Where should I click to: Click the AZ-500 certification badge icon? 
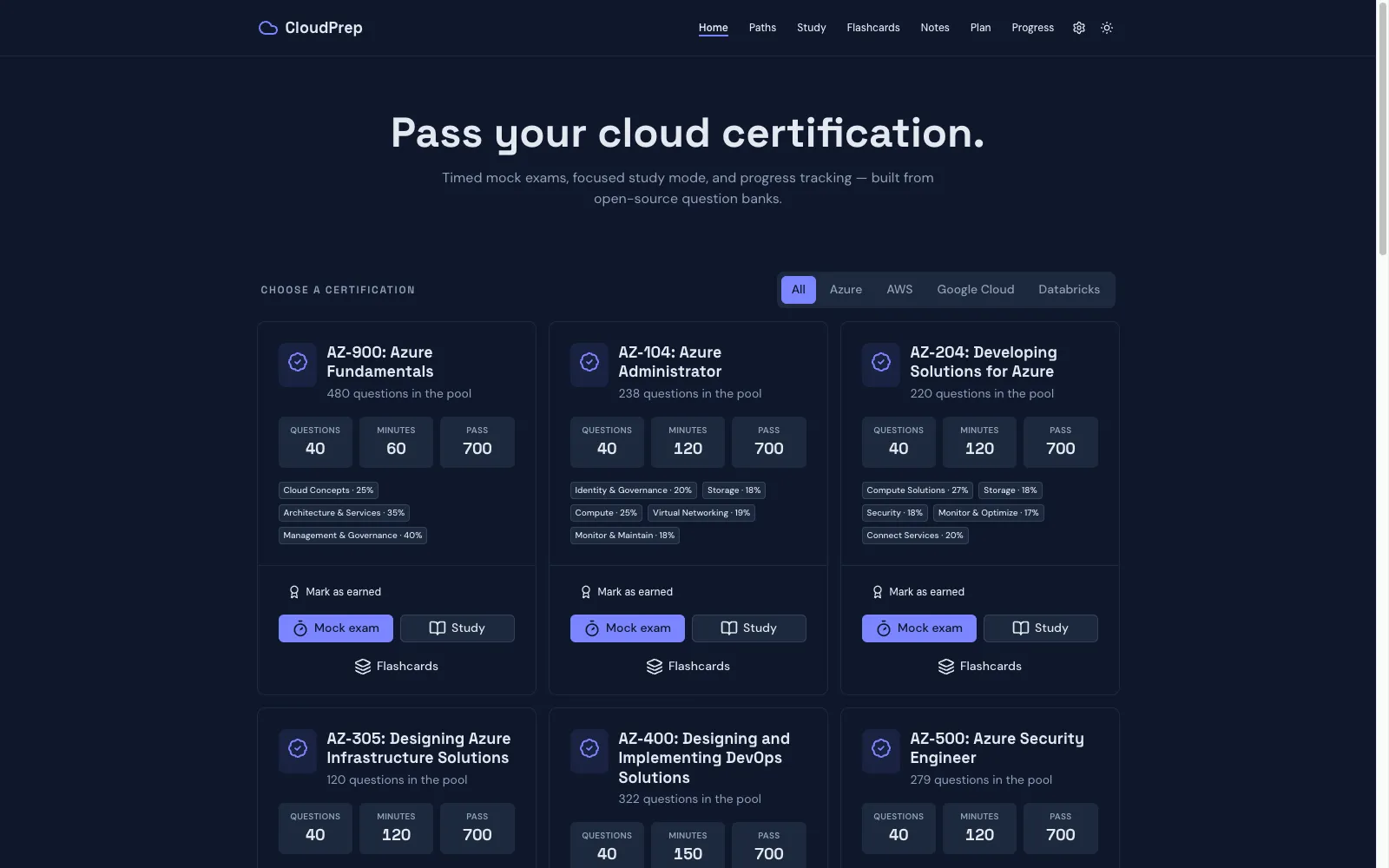point(881,748)
